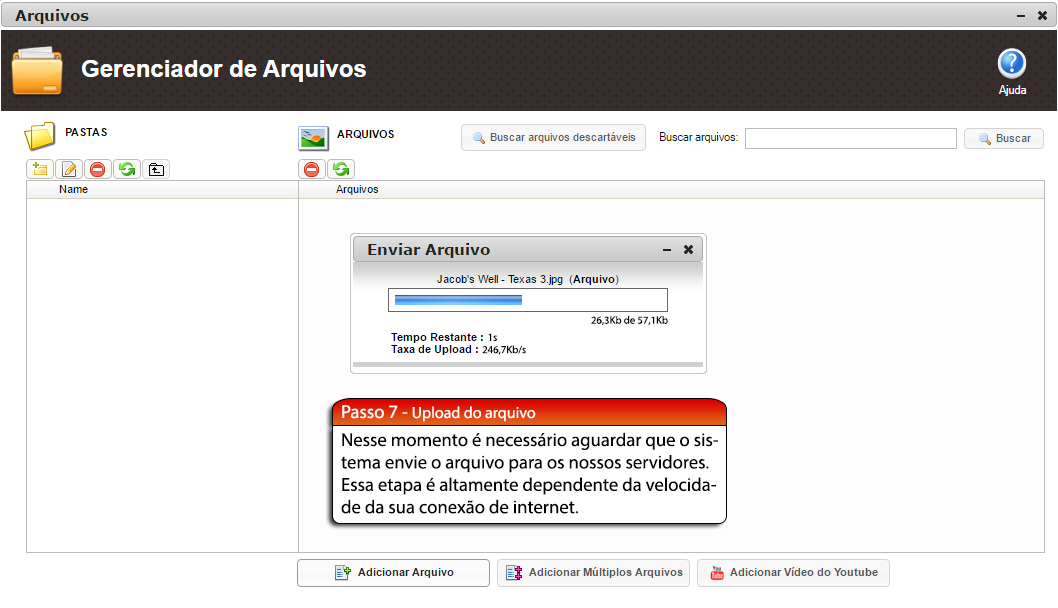Click the Name column header
The image size is (1058, 608).
74,189
